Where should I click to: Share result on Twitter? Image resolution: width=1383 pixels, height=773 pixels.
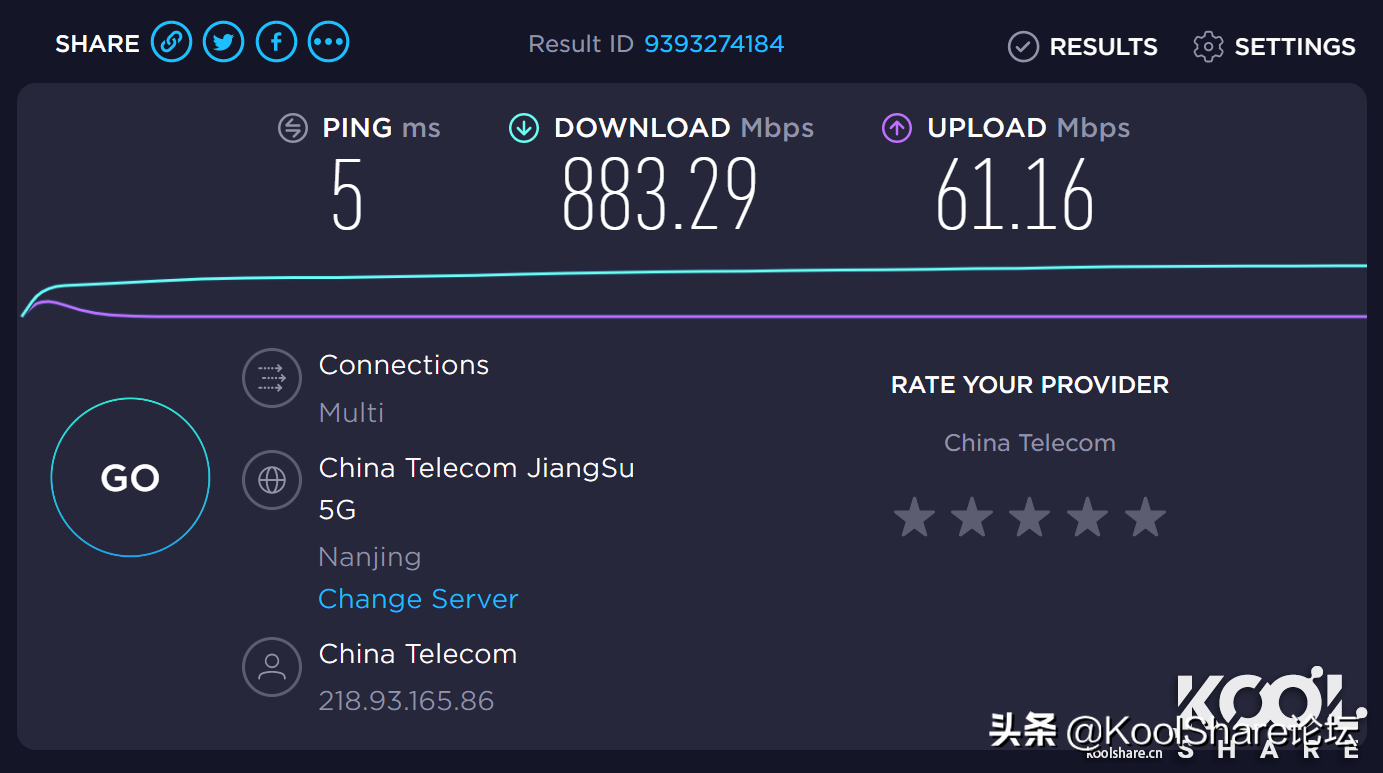[223, 43]
